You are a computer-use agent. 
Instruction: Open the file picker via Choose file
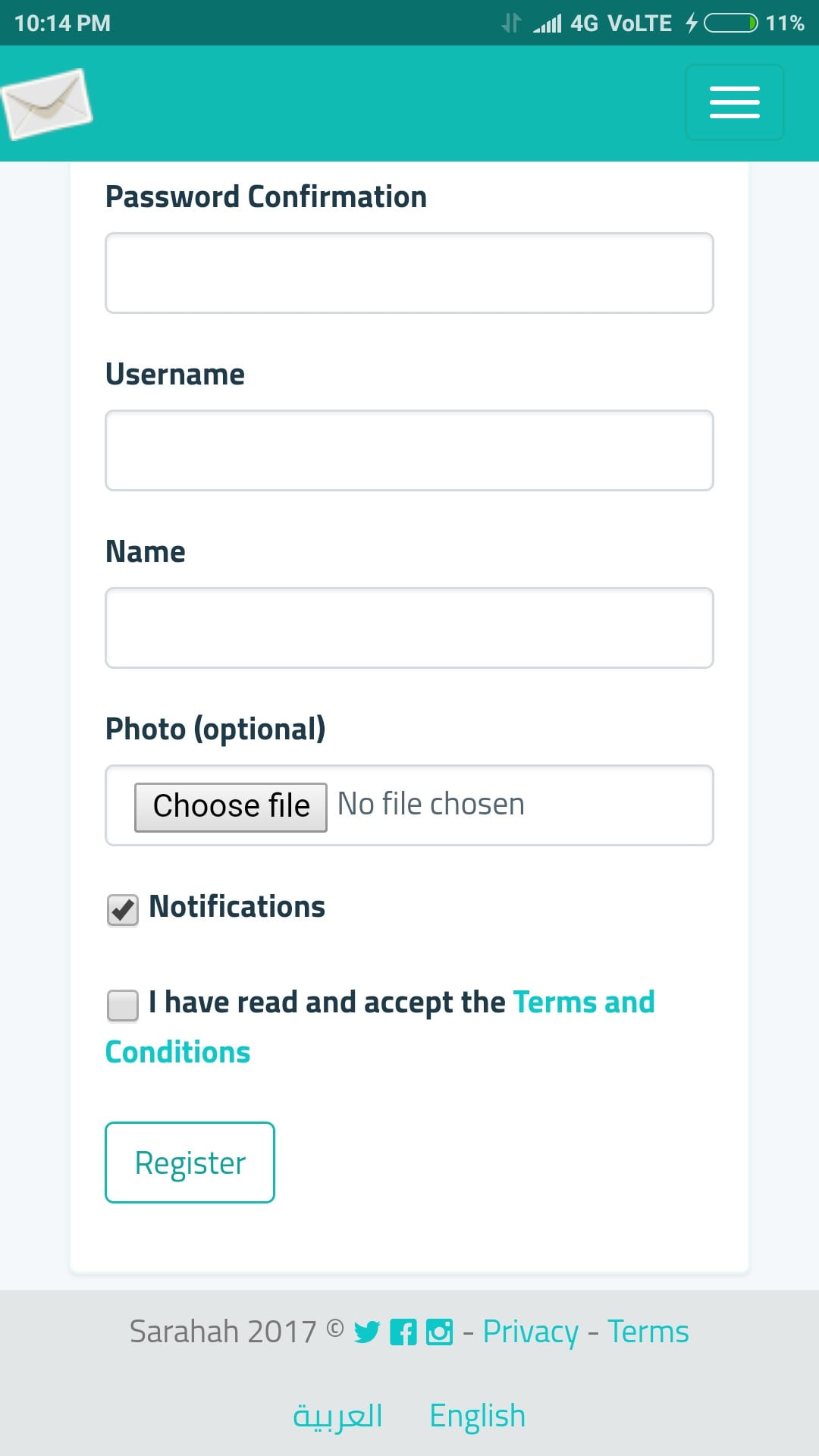(x=230, y=805)
